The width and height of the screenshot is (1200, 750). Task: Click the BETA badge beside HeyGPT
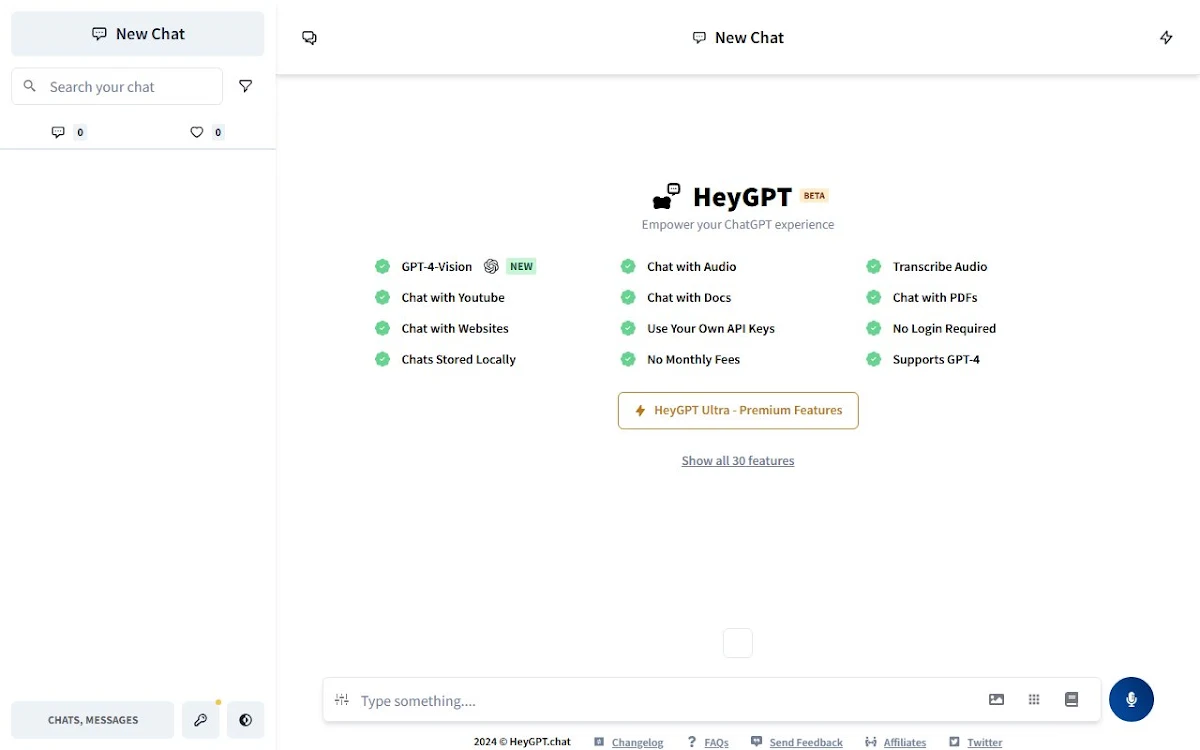(814, 196)
